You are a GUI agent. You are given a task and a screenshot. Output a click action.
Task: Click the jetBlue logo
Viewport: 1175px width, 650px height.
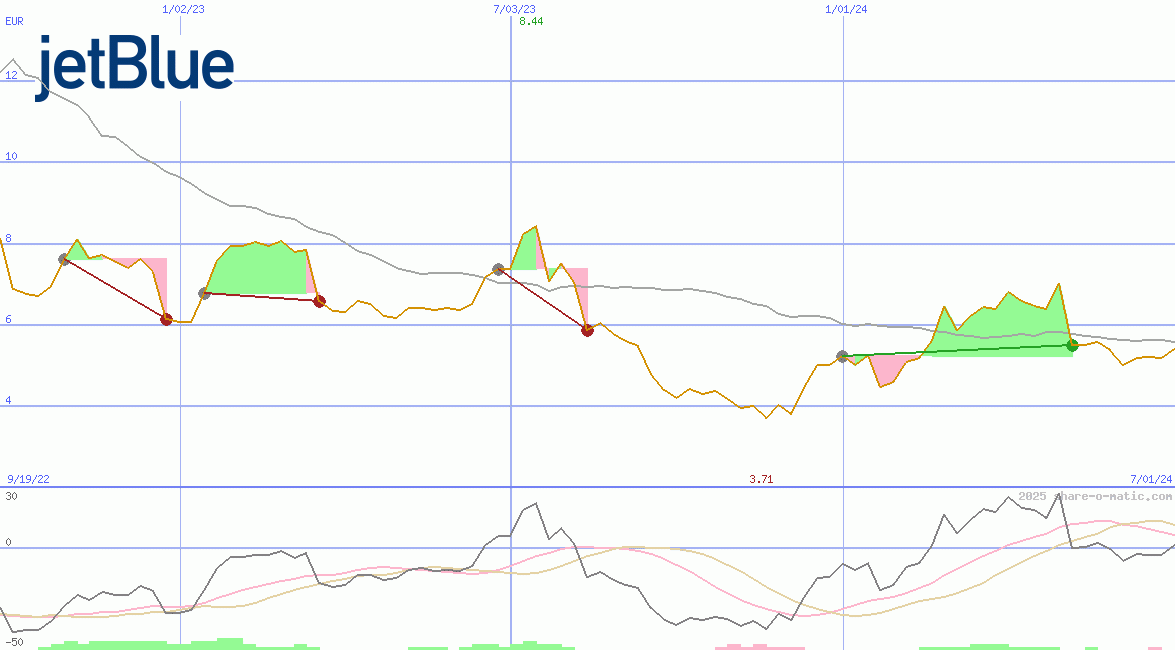135,67
